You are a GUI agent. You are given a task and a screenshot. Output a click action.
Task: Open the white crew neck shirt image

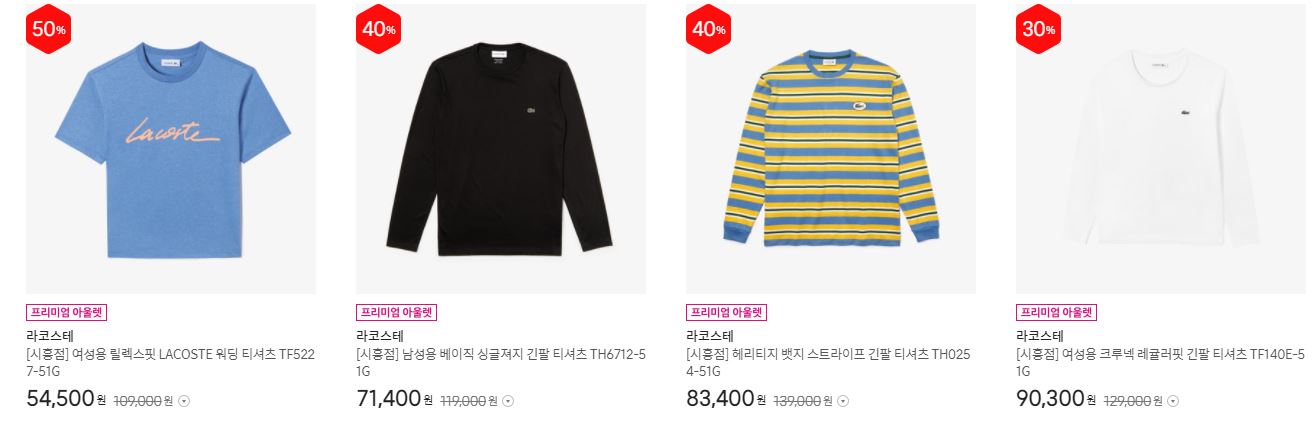(1161, 149)
